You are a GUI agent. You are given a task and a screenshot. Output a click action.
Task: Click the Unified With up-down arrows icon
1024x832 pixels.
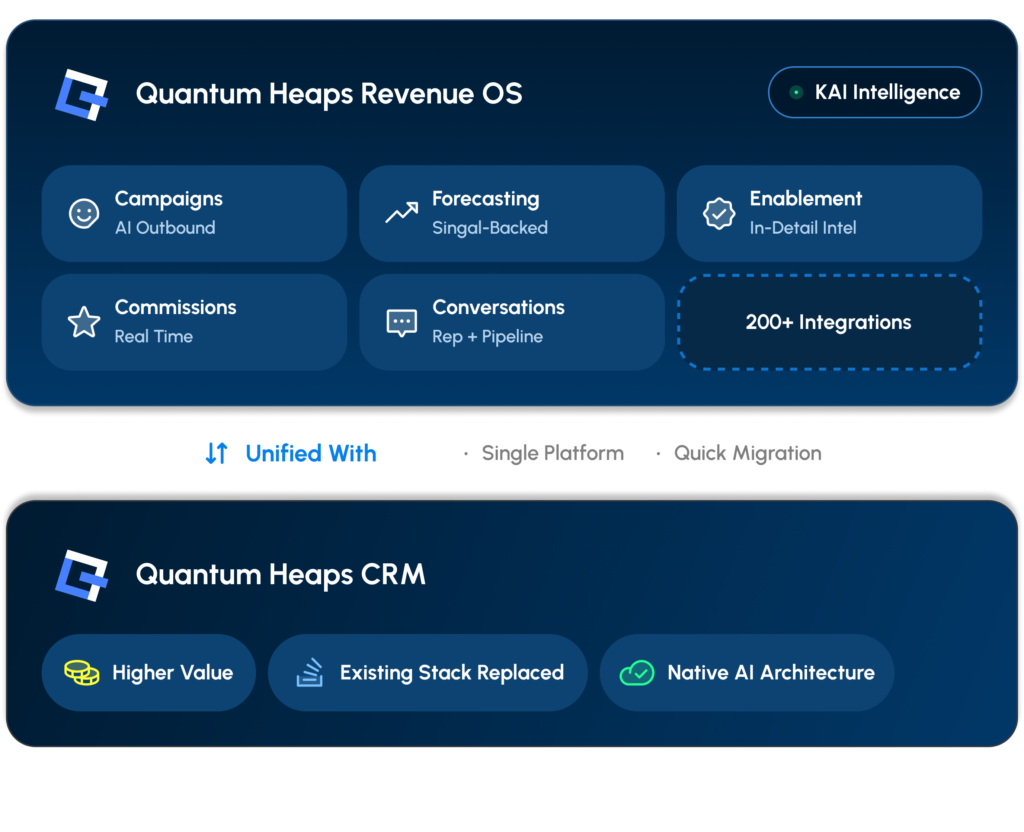coord(216,453)
